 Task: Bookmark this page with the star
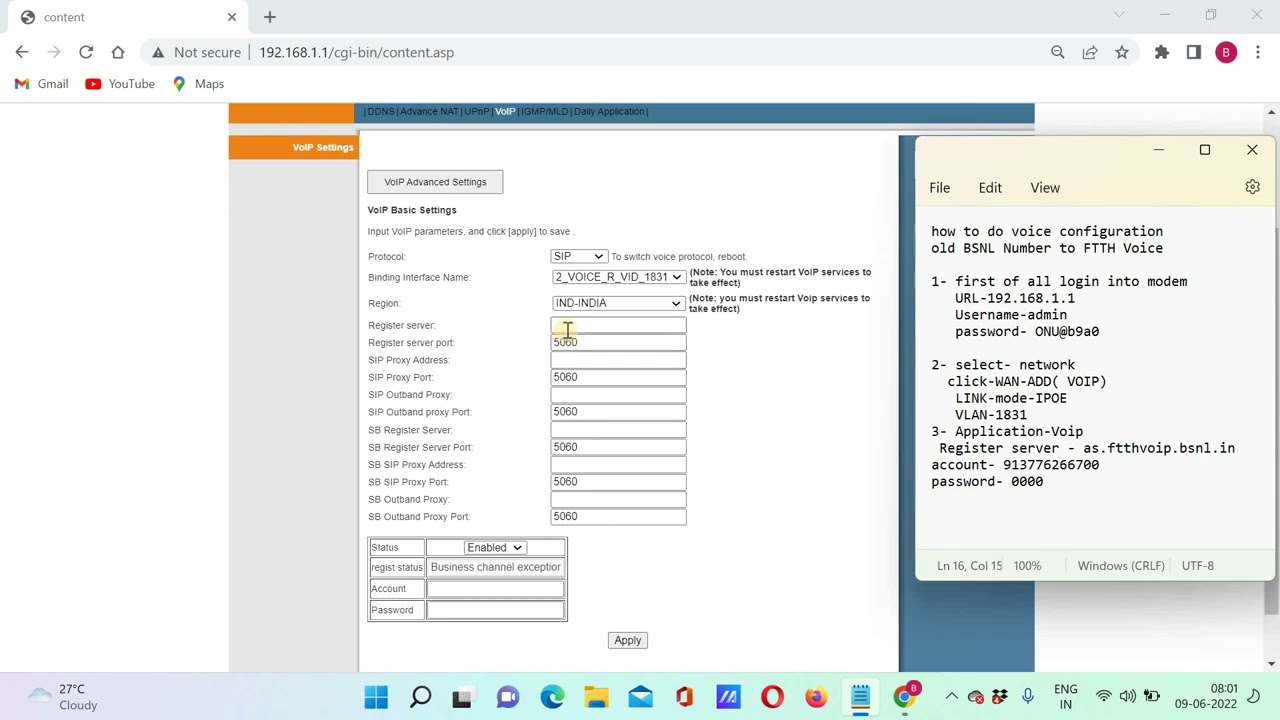pos(1122,52)
